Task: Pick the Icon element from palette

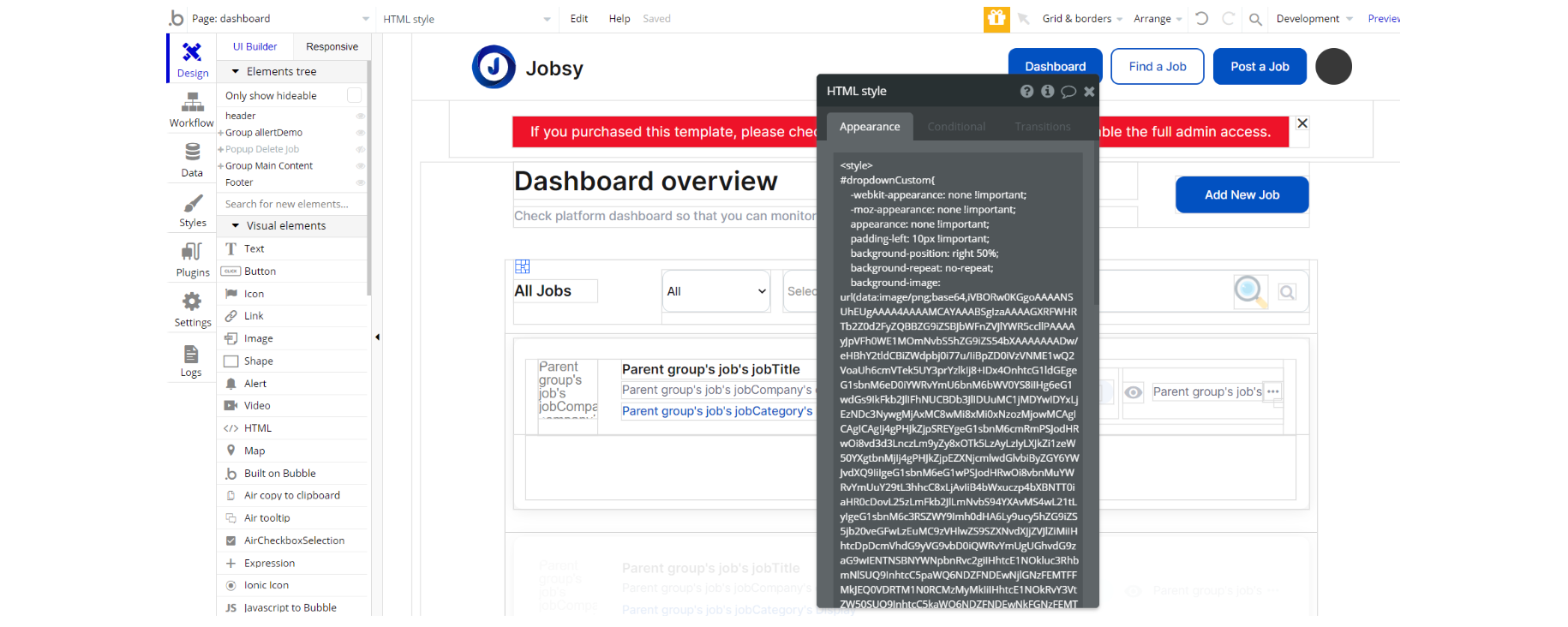Action: pos(293,294)
